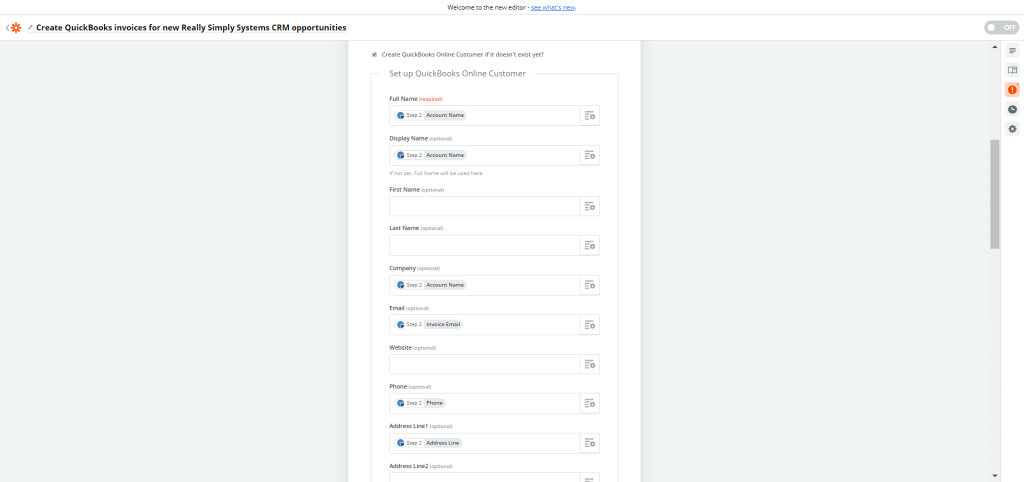Click into the Display Name input field
1024x482 pixels.
(485, 155)
